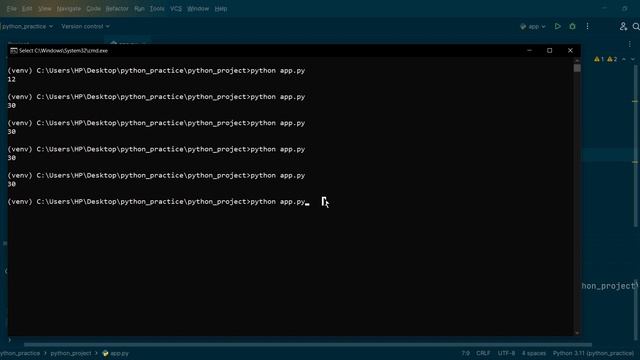Open the Help menu
640x360 pixels.
pyautogui.click(x=221, y=9)
